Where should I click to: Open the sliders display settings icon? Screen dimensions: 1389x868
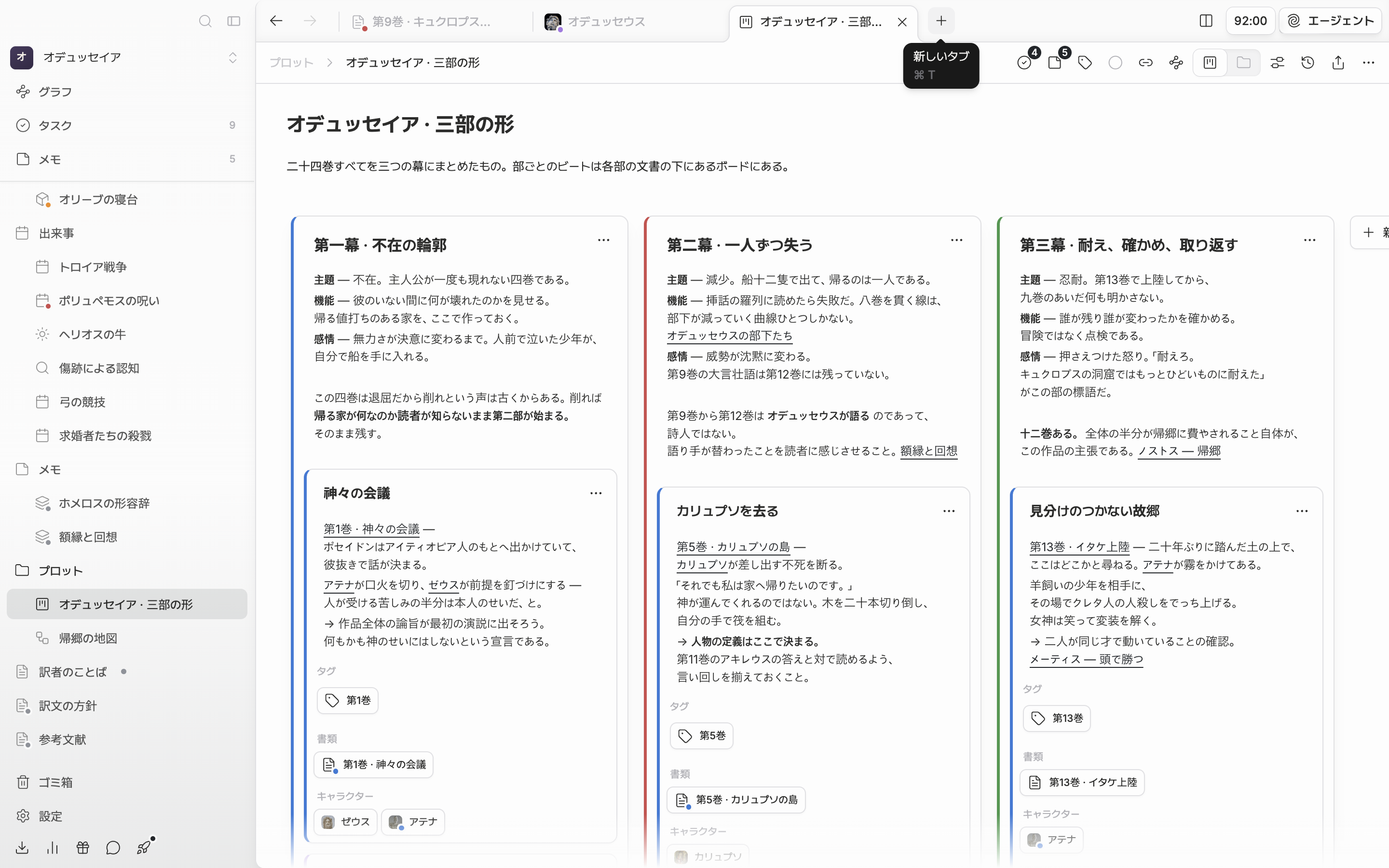coord(1277,63)
